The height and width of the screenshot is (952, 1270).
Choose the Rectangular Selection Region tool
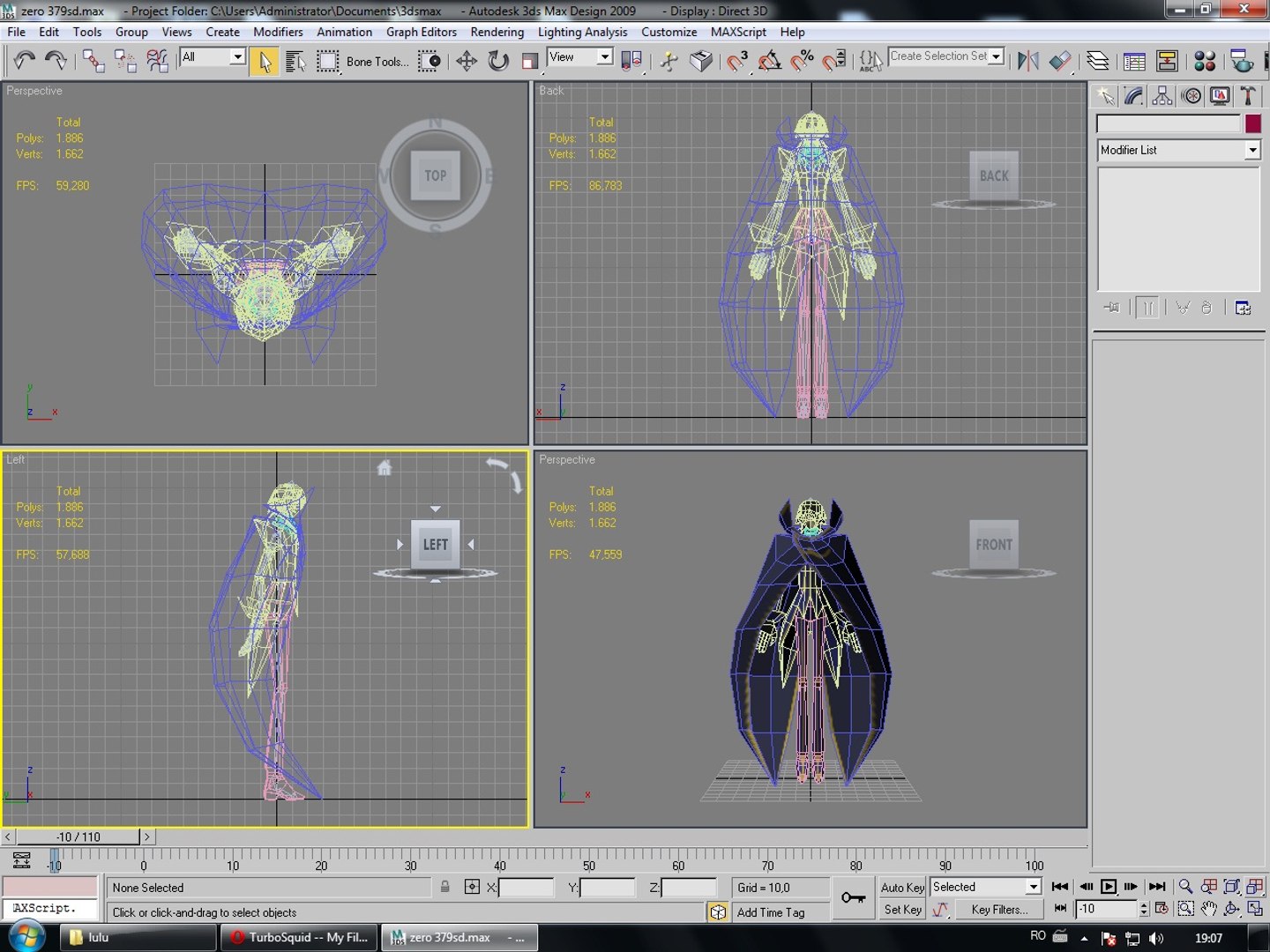click(x=328, y=61)
